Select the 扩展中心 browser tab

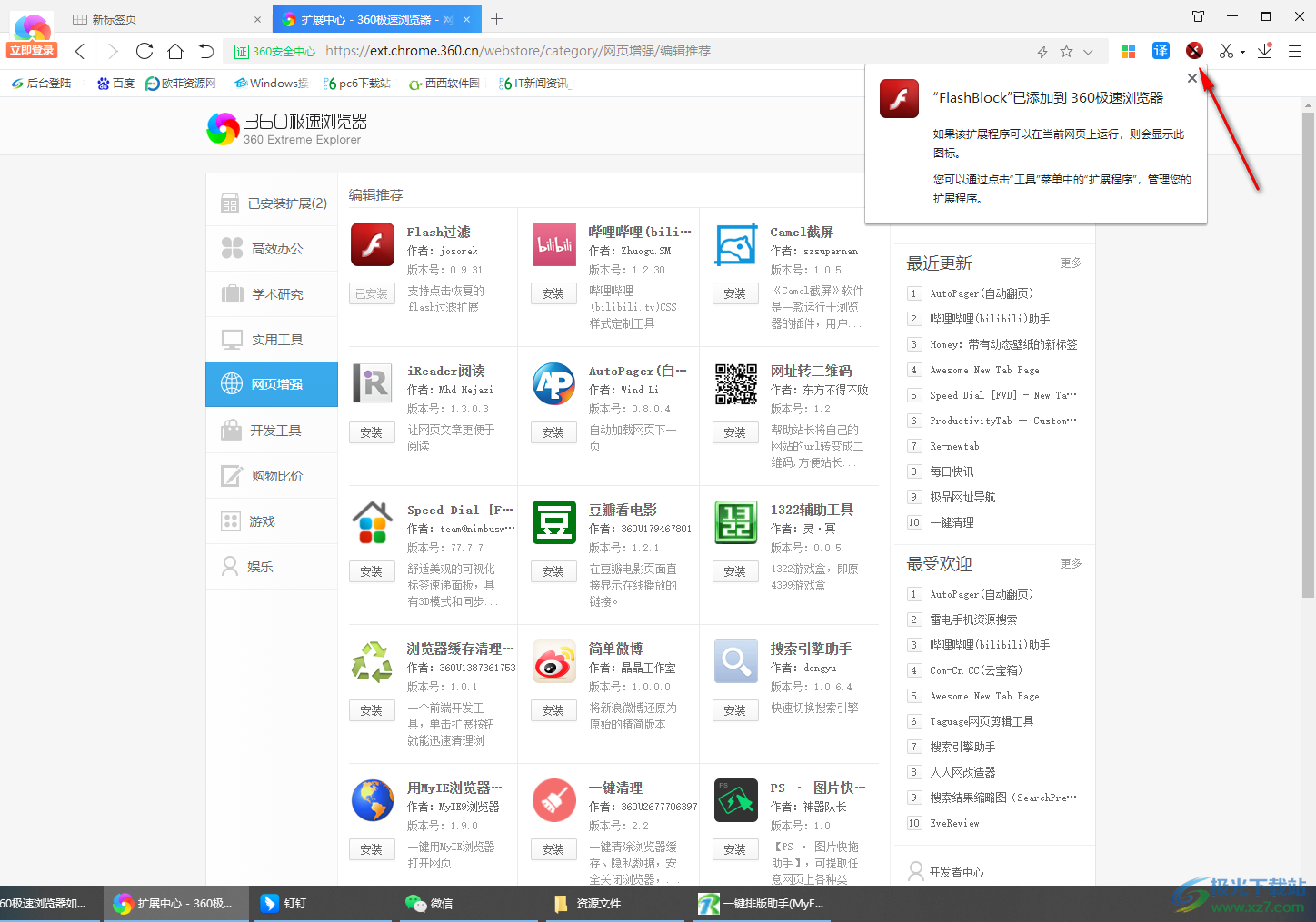point(377,19)
